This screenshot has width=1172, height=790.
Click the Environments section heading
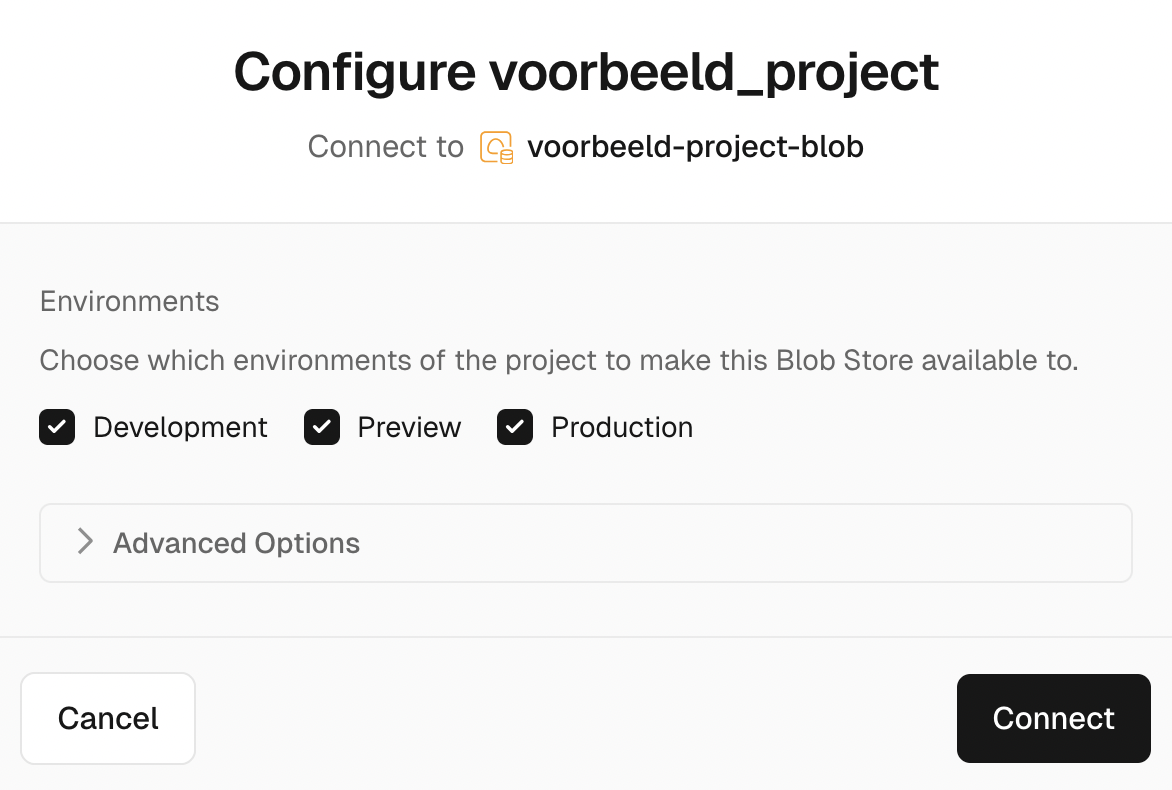pyautogui.click(x=128, y=300)
